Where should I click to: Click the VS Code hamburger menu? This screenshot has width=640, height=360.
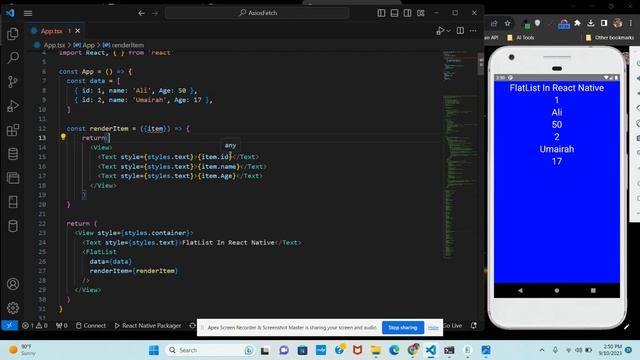pos(28,13)
